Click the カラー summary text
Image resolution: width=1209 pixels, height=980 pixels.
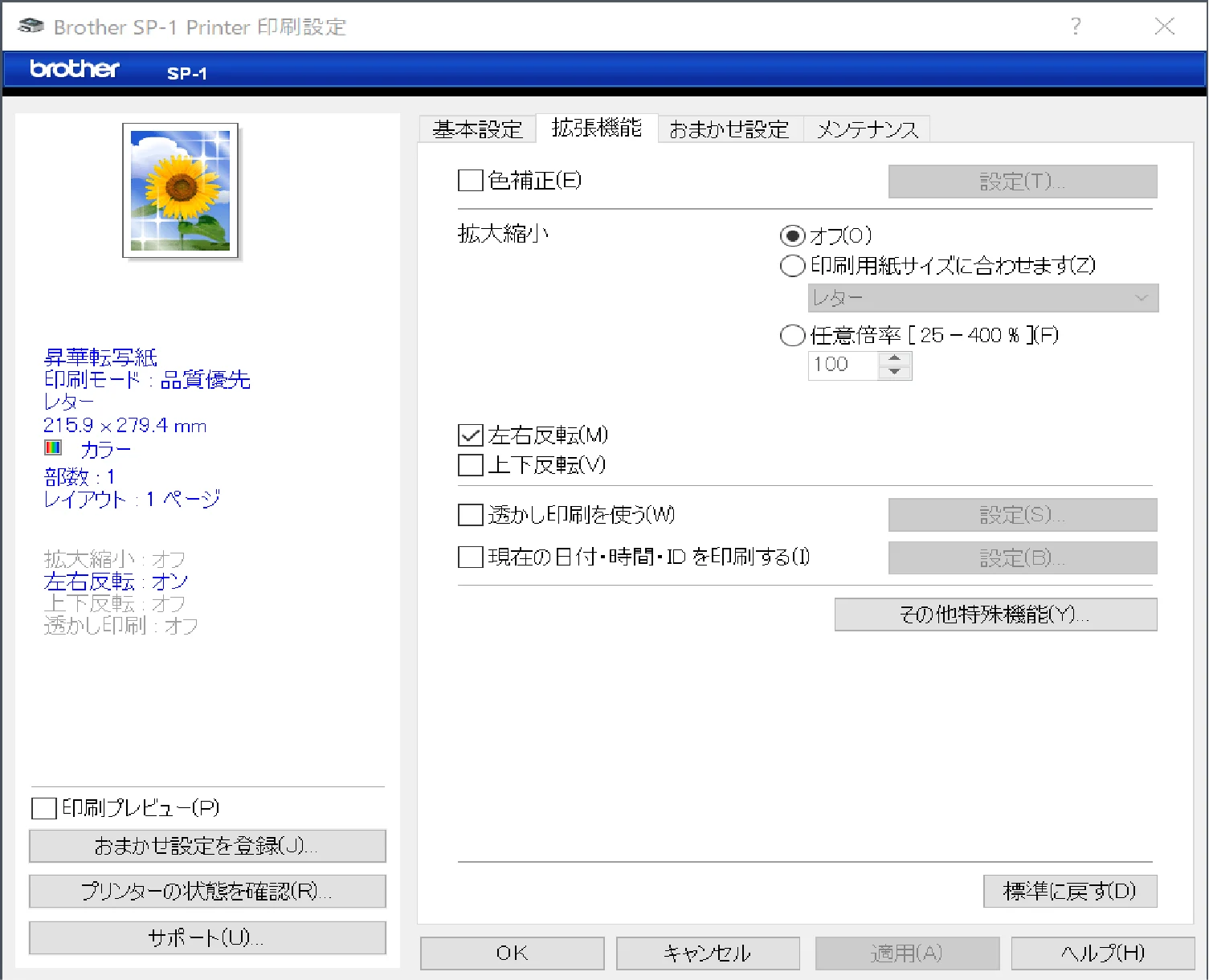coord(105,449)
